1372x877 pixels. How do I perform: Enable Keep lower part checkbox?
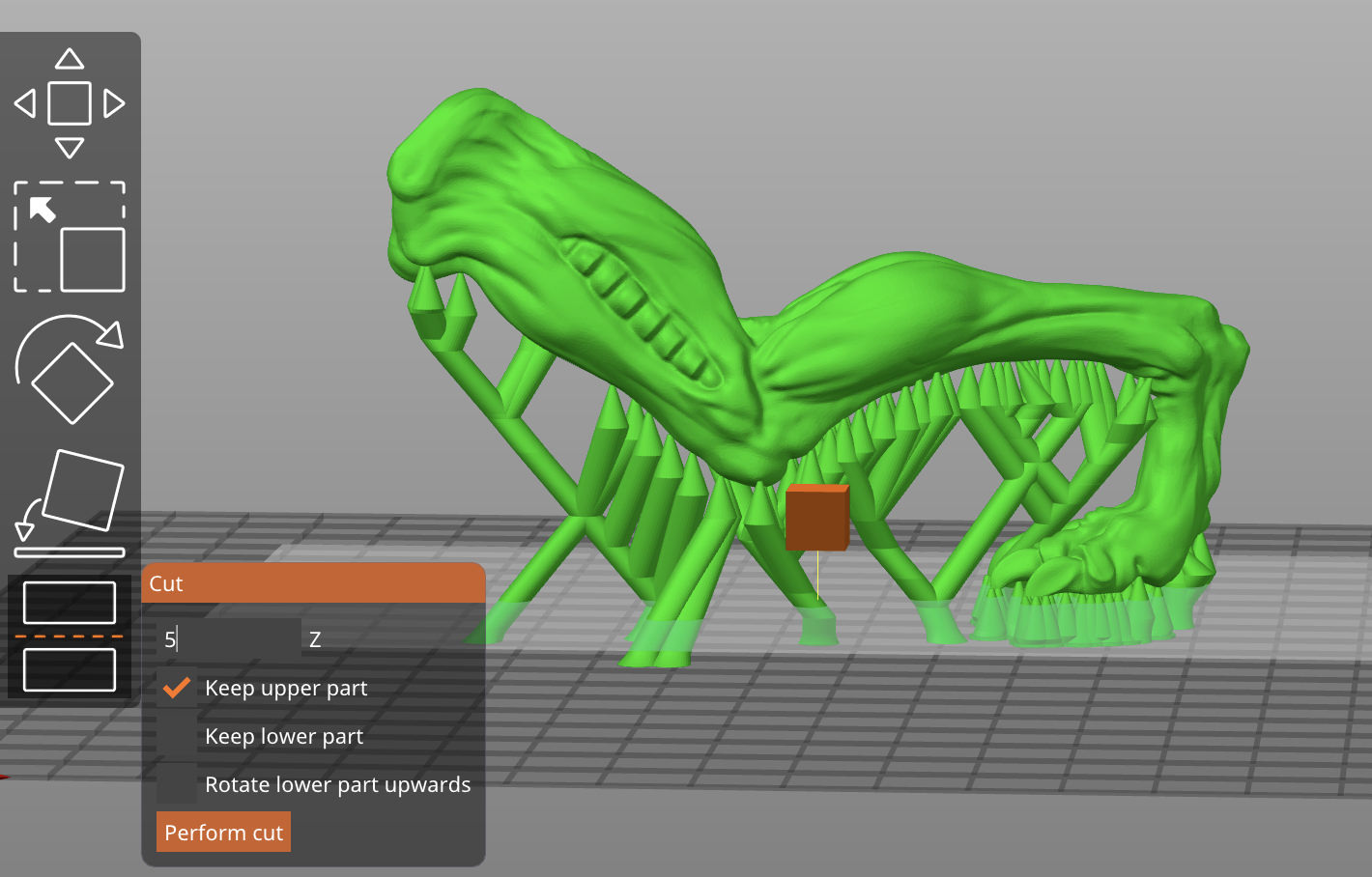(177, 736)
